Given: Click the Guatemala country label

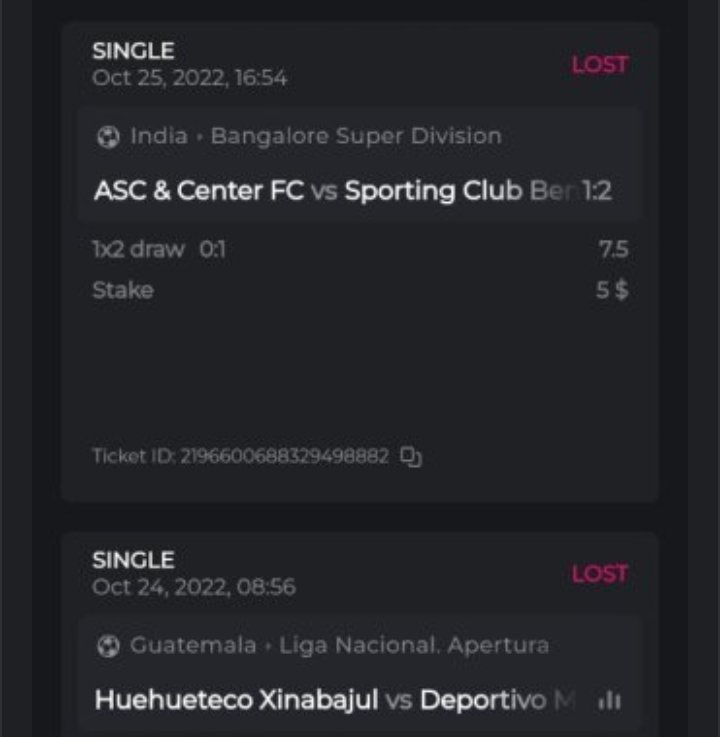Looking at the screenshot, I should [192, 645].
